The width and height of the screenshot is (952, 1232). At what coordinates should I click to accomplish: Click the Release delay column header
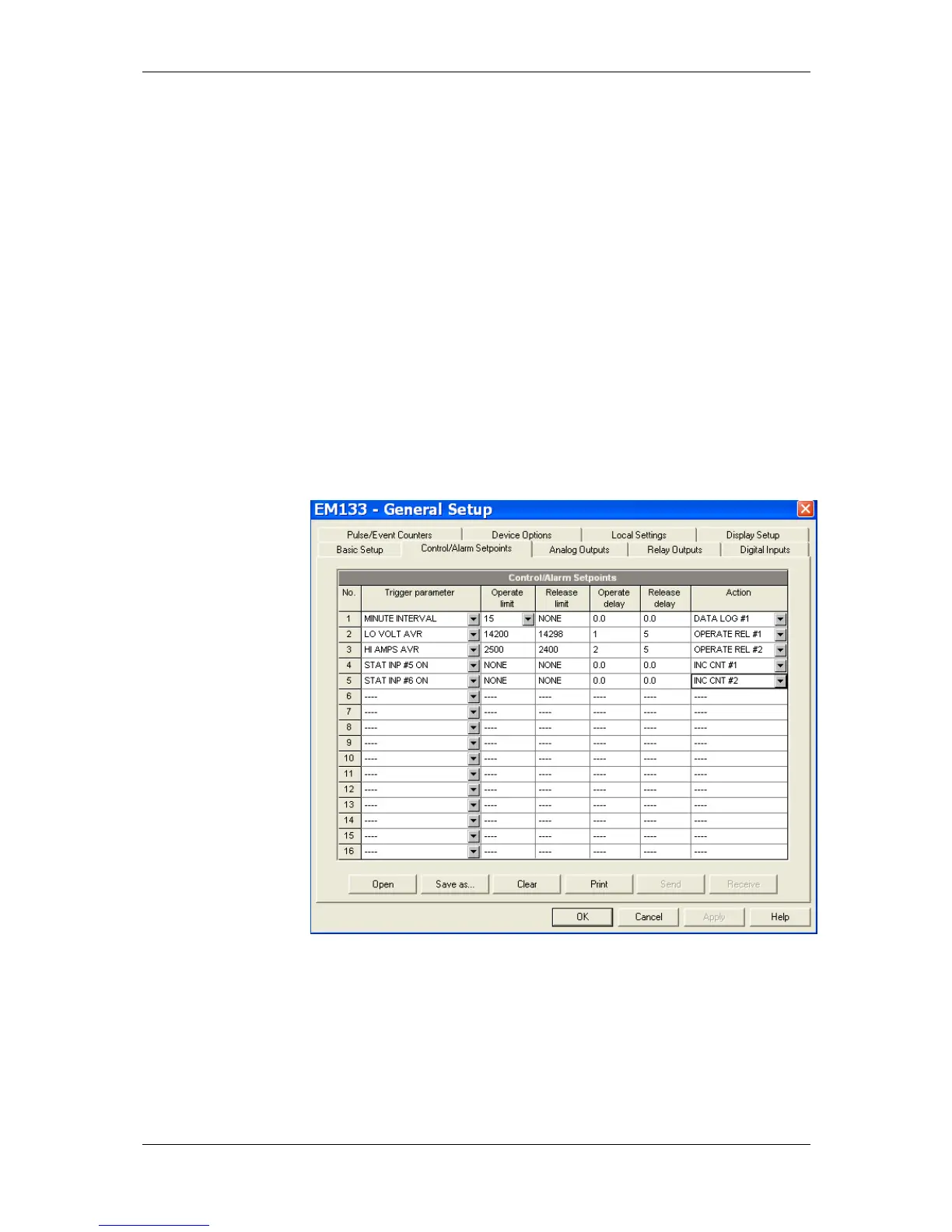pos(665,598)
